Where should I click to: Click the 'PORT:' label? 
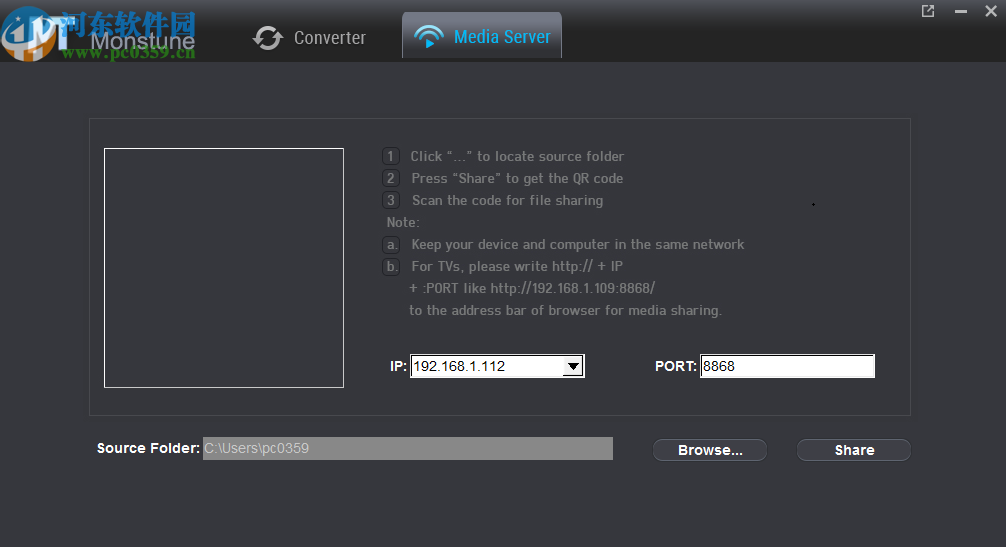tap(676, 366)
